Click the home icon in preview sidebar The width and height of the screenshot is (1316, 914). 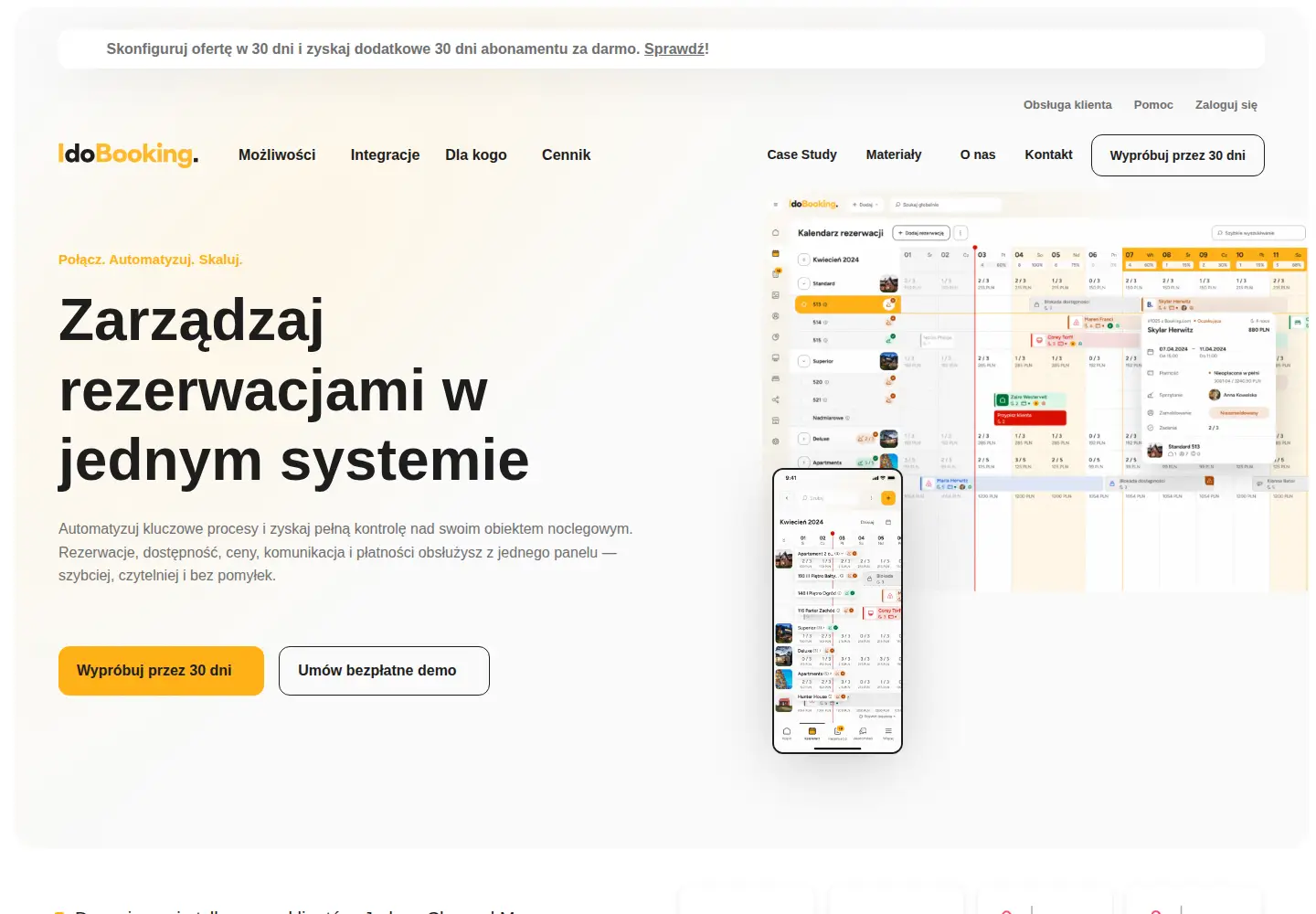tap(775, 232)
